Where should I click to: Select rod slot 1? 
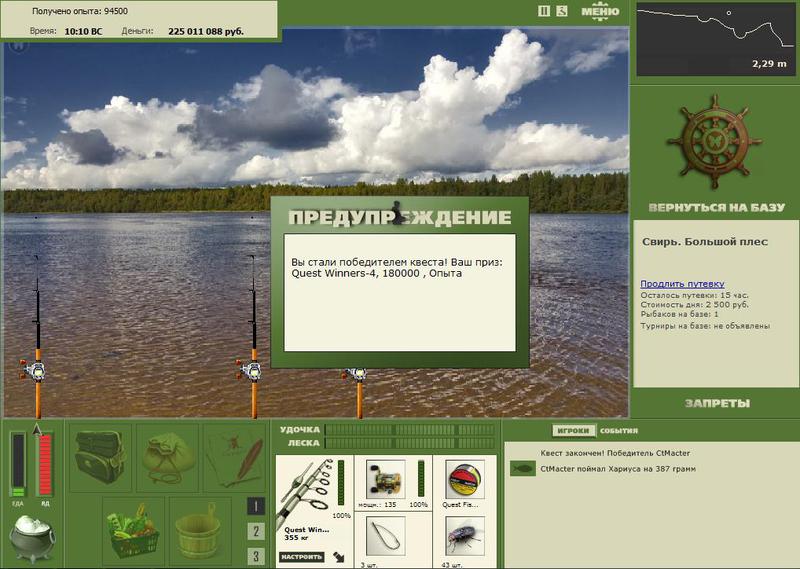[256, 506]
